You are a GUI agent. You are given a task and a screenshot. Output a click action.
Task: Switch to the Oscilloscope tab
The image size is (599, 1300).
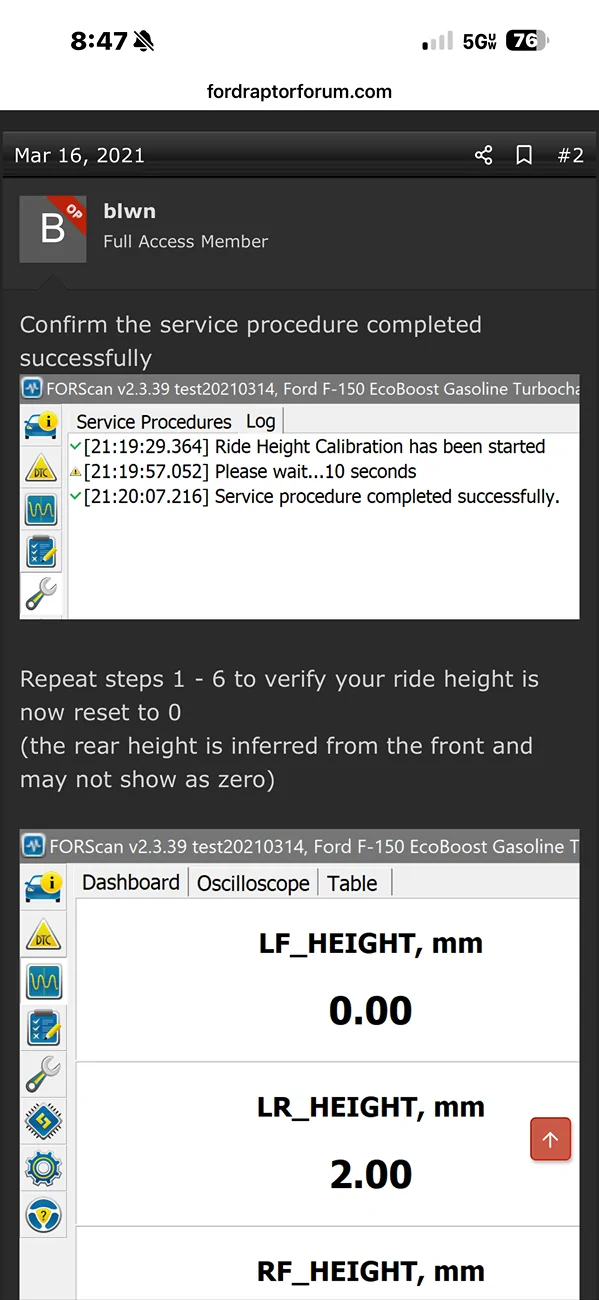pos(253,883)
